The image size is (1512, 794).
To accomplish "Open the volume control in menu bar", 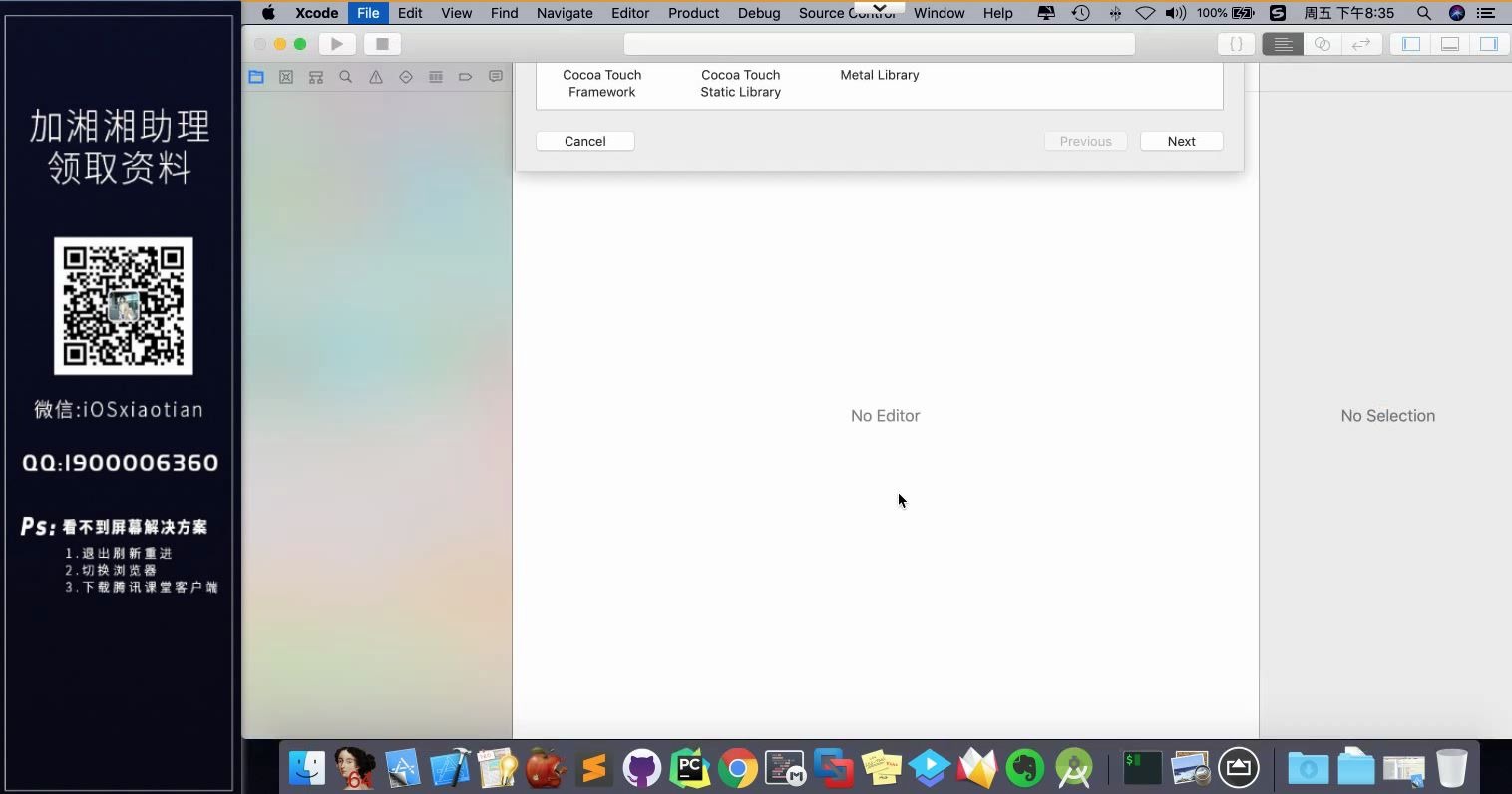I will click(x=1176, y=13).
